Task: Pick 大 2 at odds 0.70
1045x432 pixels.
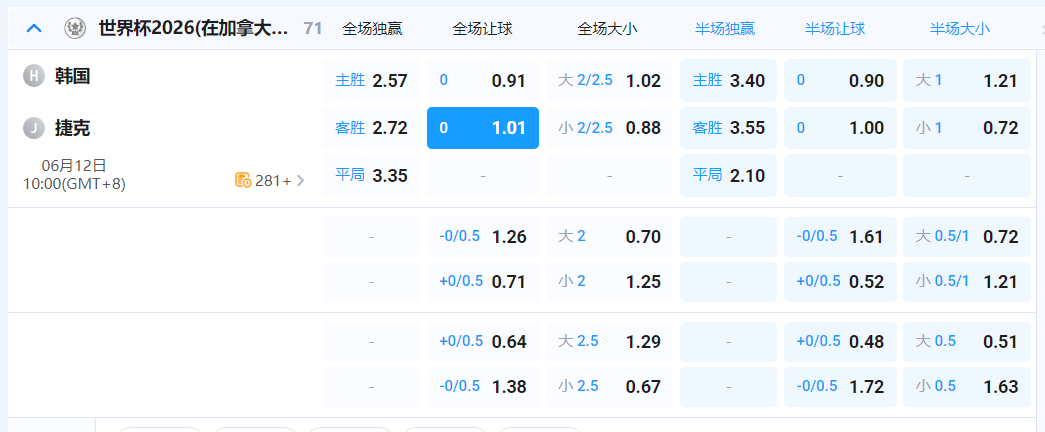Action: [x=609, y=237]
